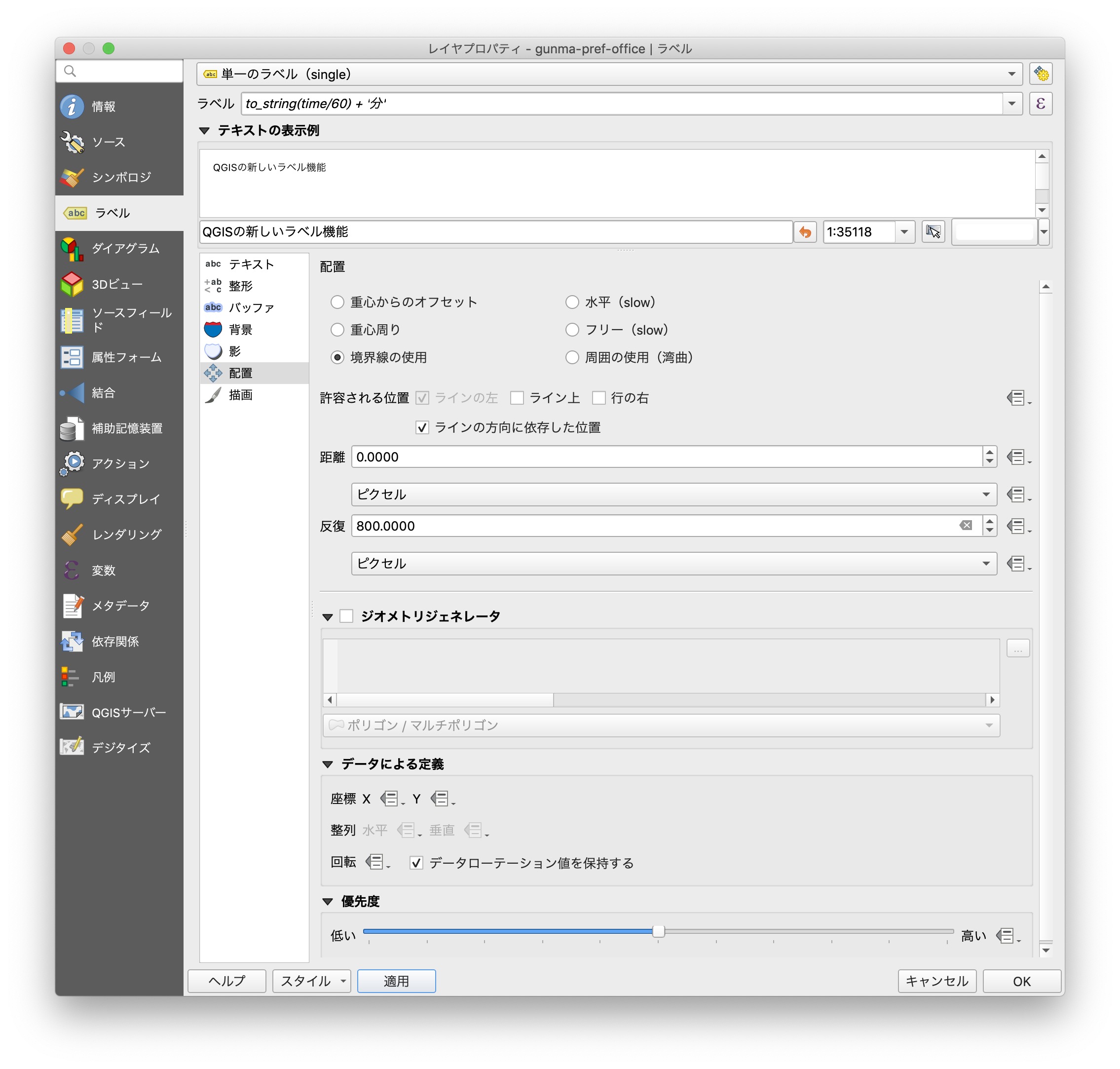Open the アクション panel in the sidebar
The width and height of the screenshot is (1120, 1069).
tap(119, 463)
